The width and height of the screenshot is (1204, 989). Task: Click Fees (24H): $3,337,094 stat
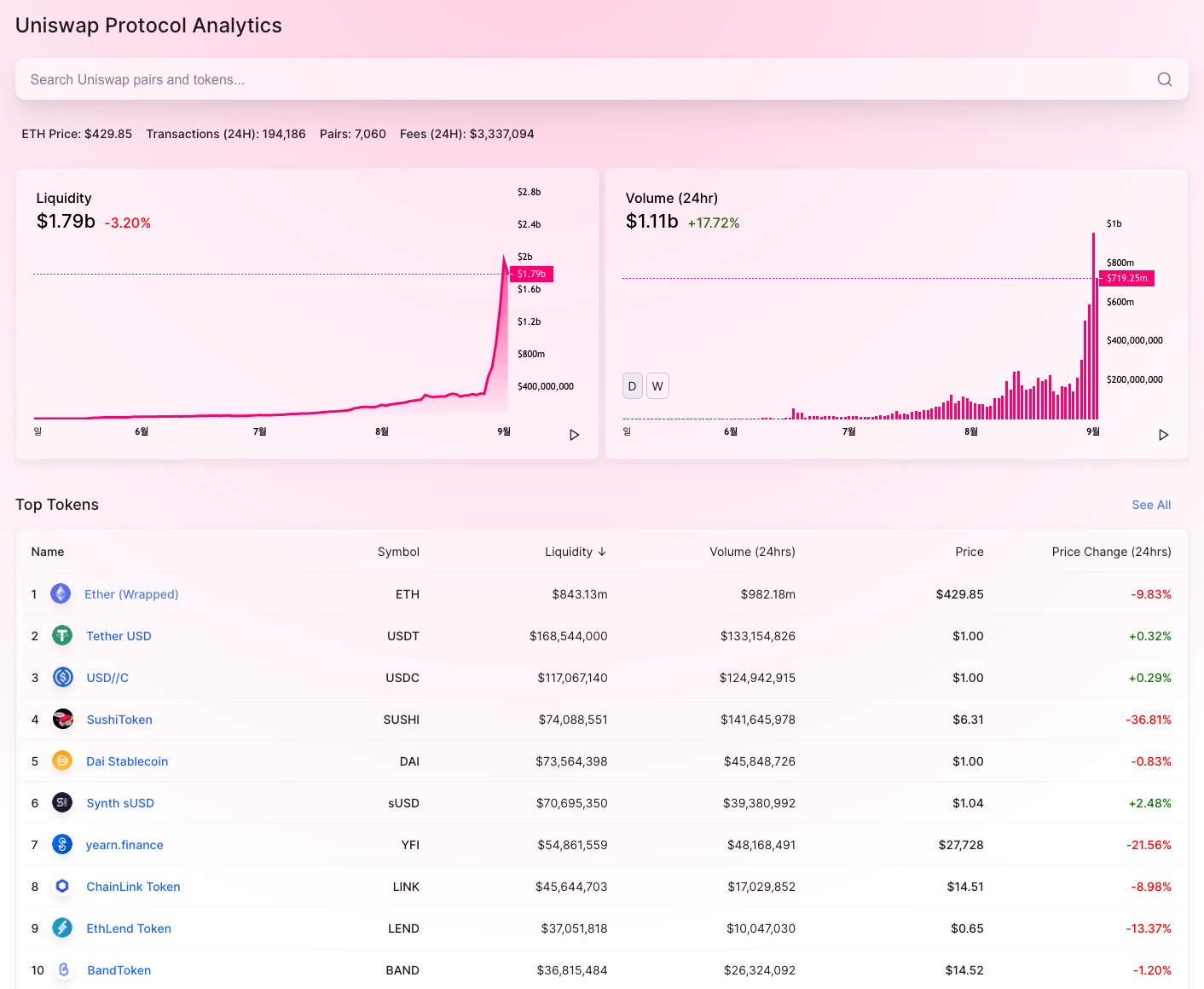click(467, 134)
